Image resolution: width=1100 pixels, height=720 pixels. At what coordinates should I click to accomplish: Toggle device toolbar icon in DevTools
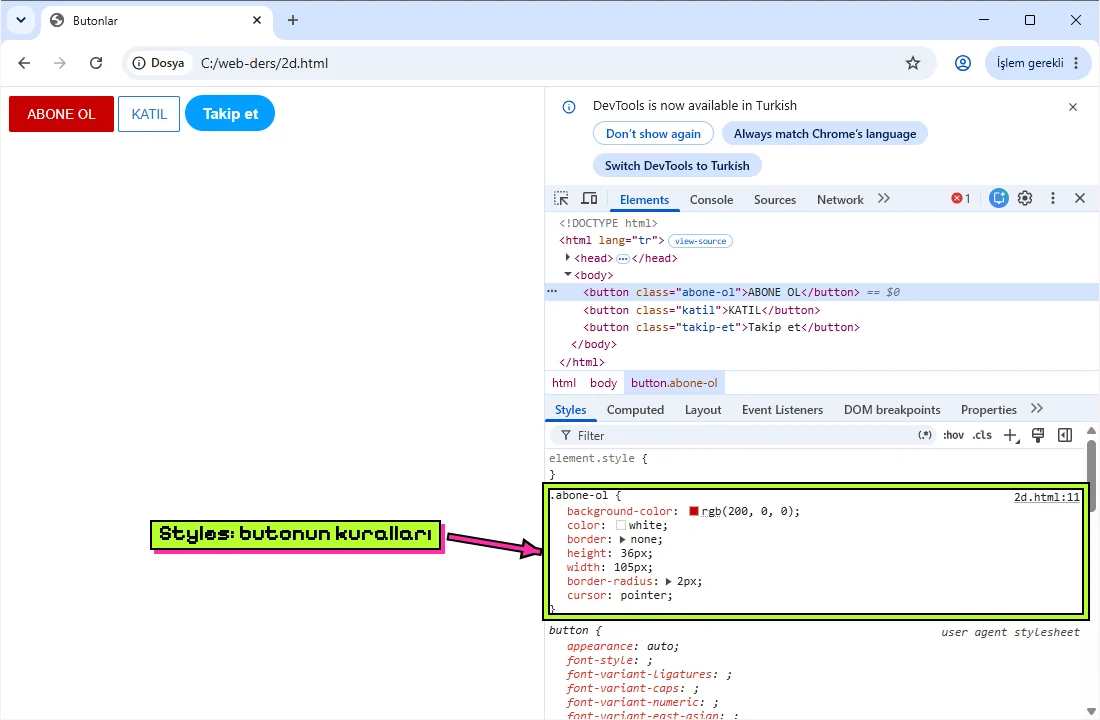pos(589,199)
